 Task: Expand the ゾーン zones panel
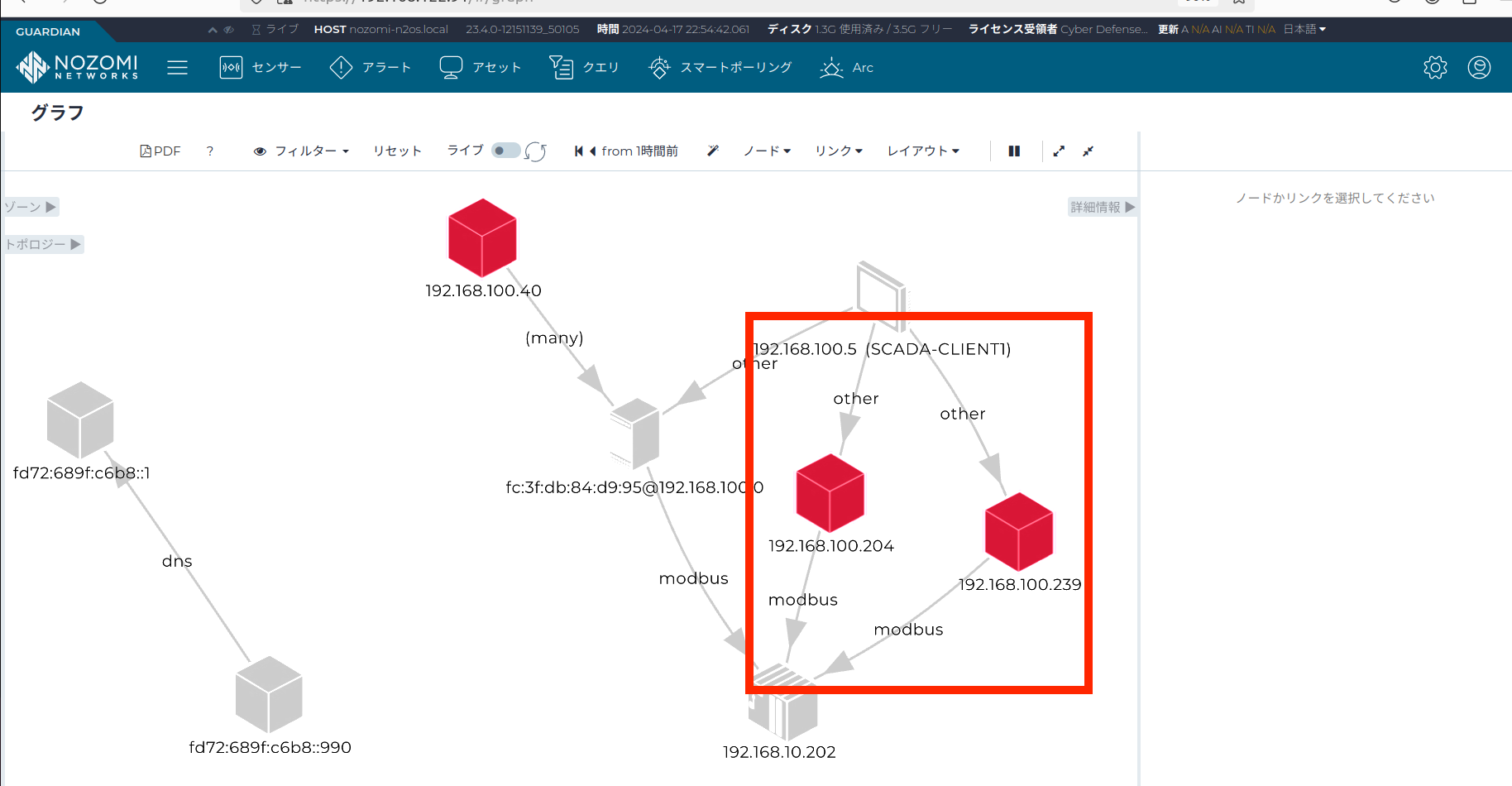(31, 207)
